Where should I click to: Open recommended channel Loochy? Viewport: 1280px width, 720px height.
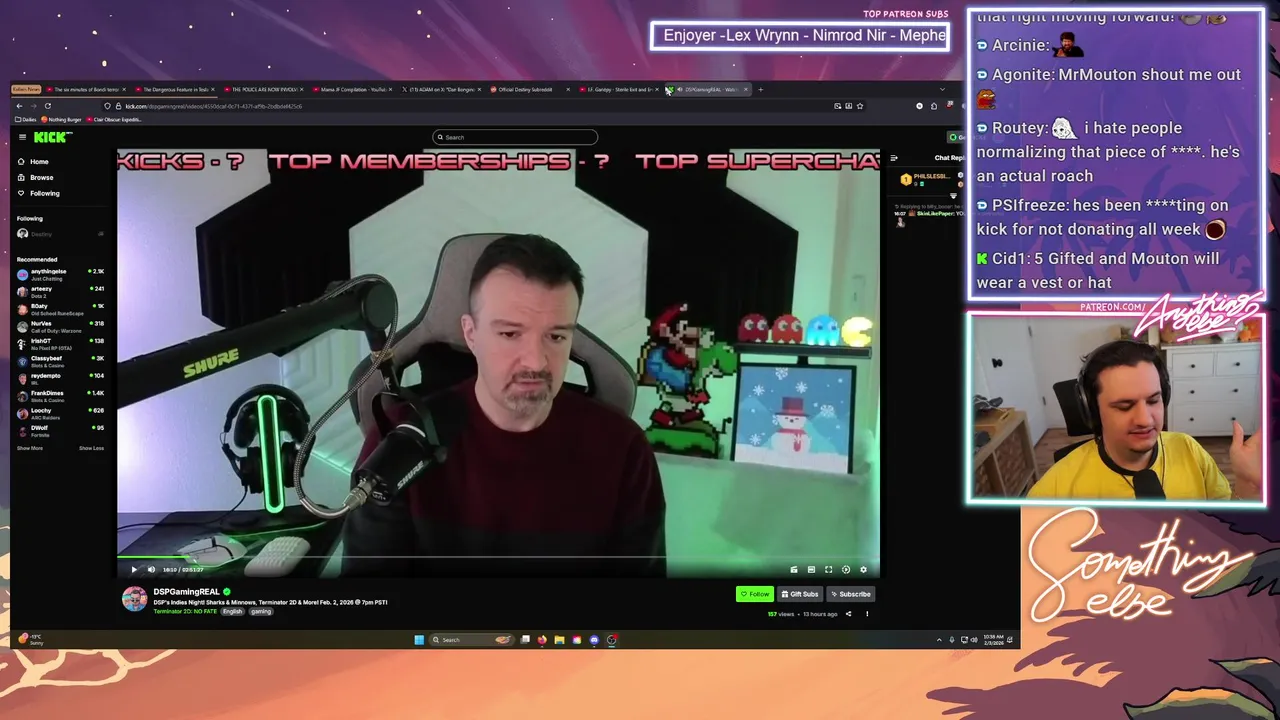point(60,412)
